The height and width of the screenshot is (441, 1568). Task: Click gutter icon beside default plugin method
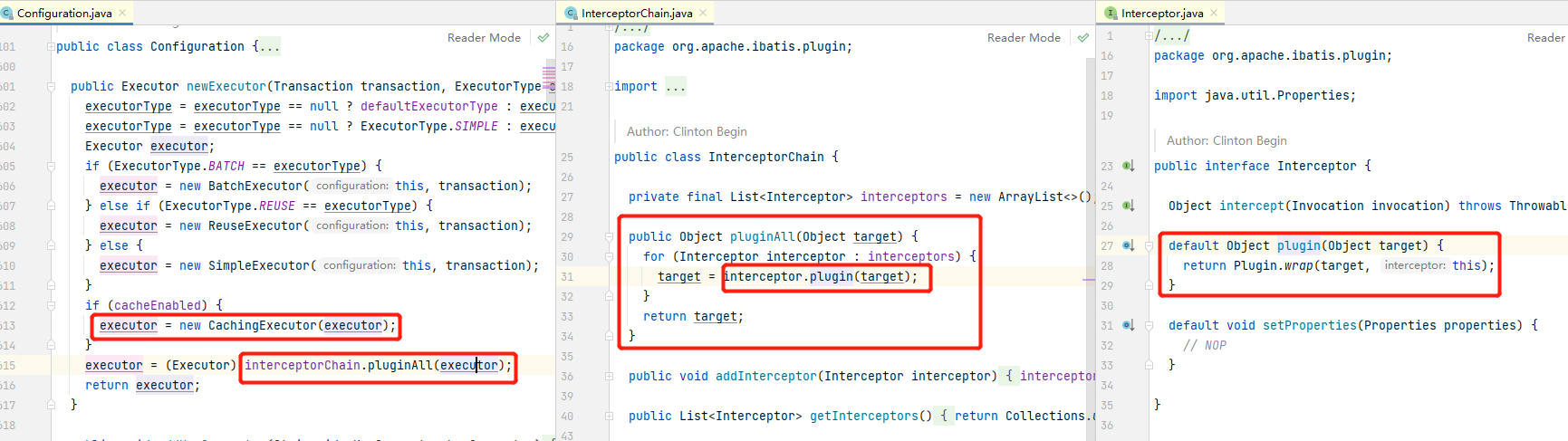(1128, 245)
